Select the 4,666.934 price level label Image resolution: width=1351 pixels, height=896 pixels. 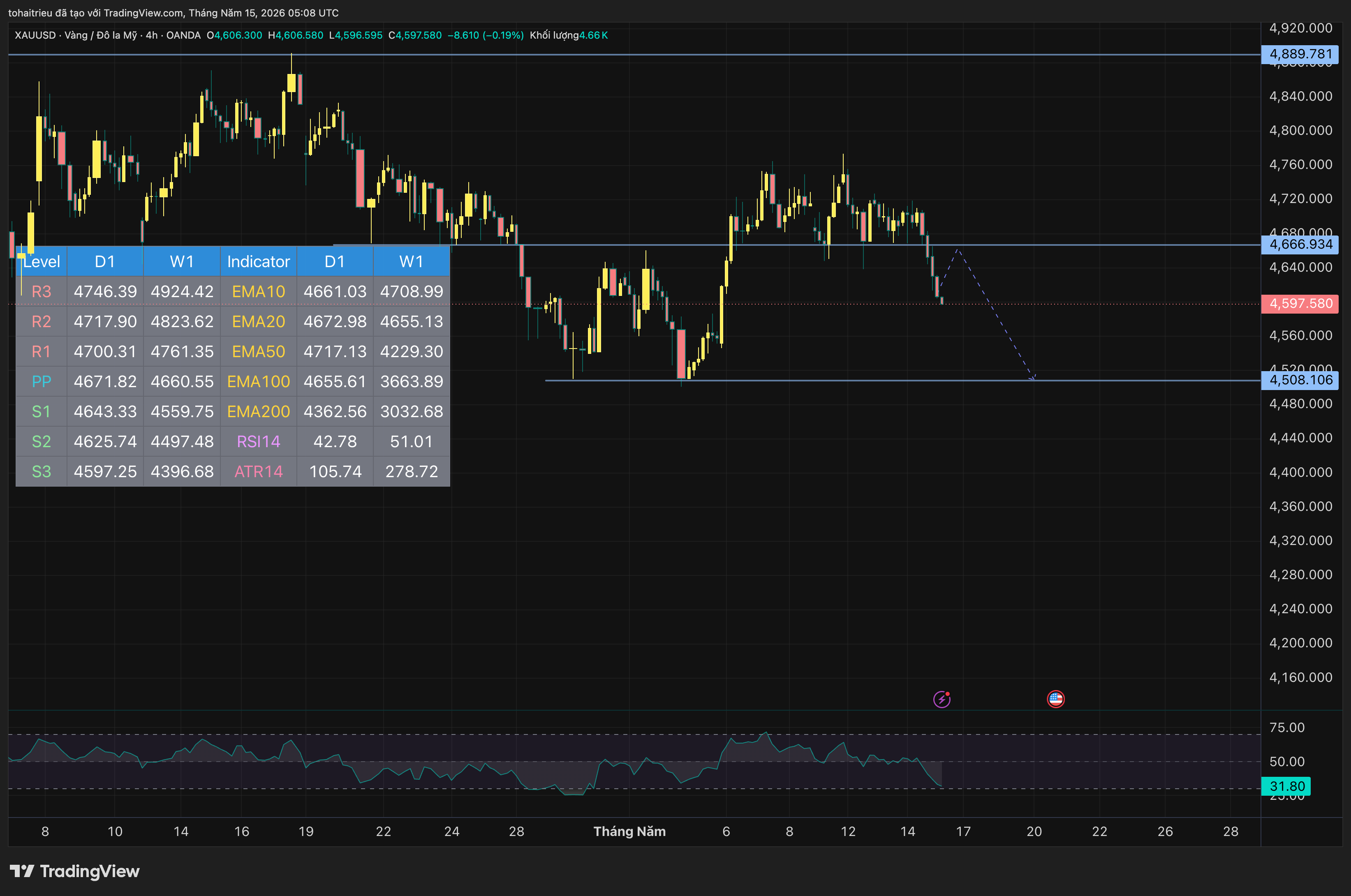pyautogui.click(x=1300, y=245)
